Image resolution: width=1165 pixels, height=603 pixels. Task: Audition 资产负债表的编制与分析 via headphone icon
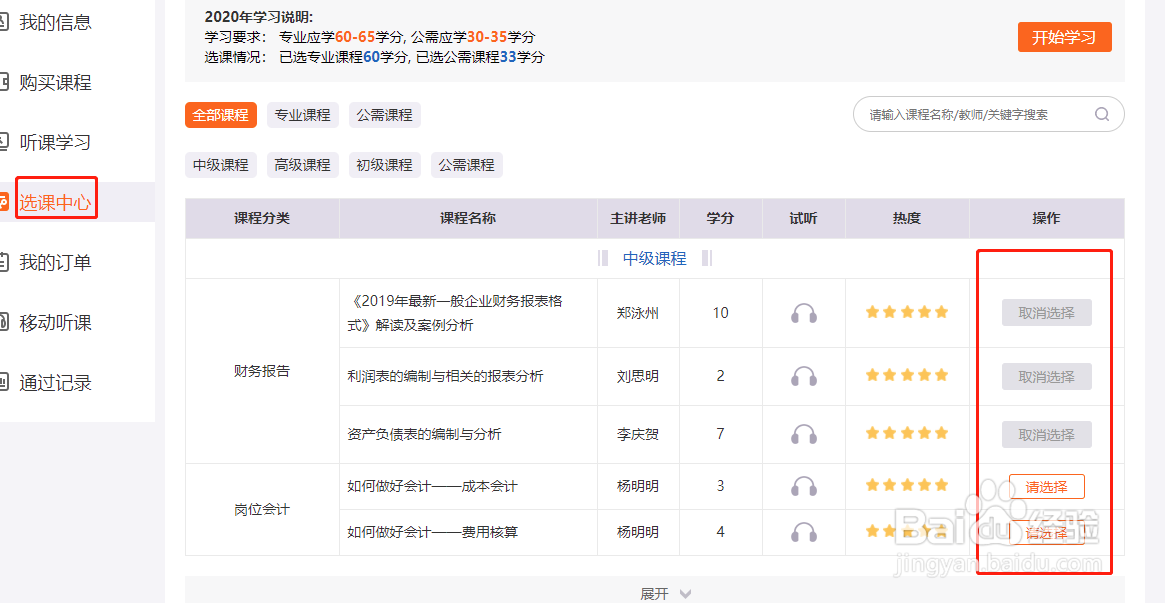(x=804, y=434)
